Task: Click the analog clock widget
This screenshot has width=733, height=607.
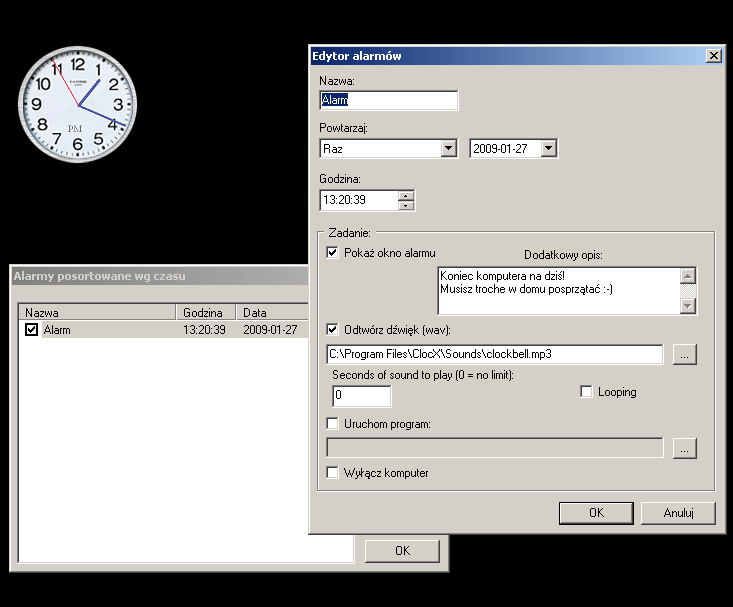Action: [77, 105]
